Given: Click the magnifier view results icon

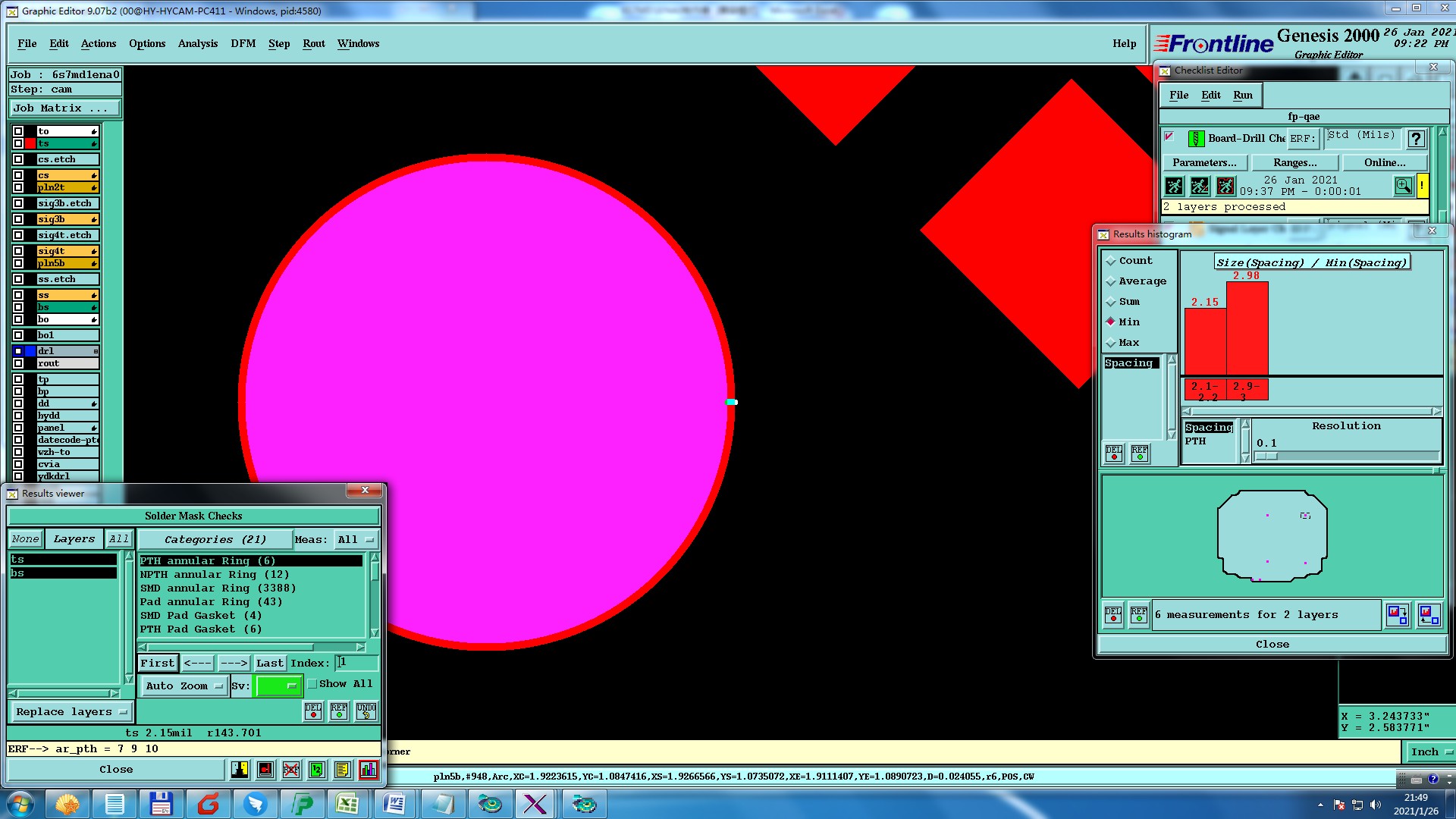Looking at the screenshot, I should [1403, 186].
